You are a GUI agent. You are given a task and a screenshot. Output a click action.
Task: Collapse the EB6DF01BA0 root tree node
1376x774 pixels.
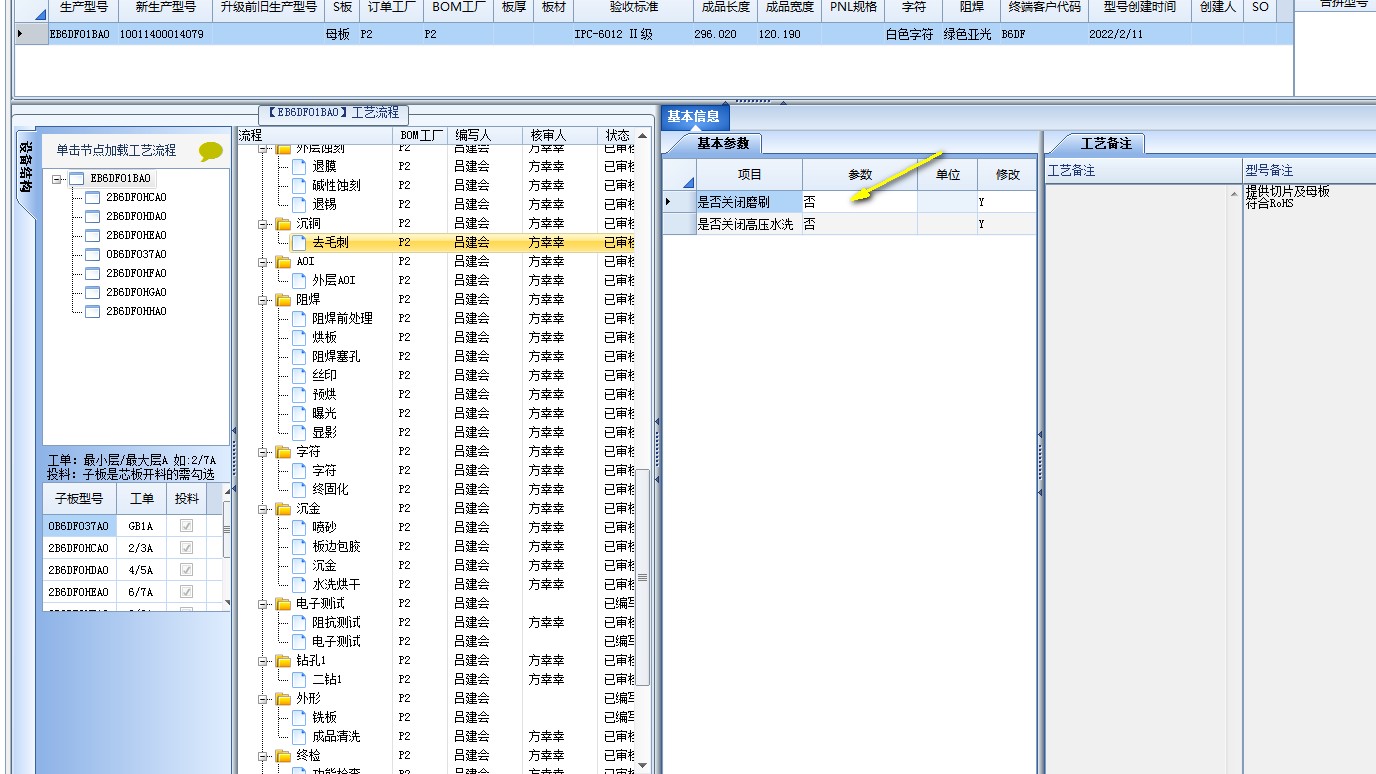click(x=58, y=179)
